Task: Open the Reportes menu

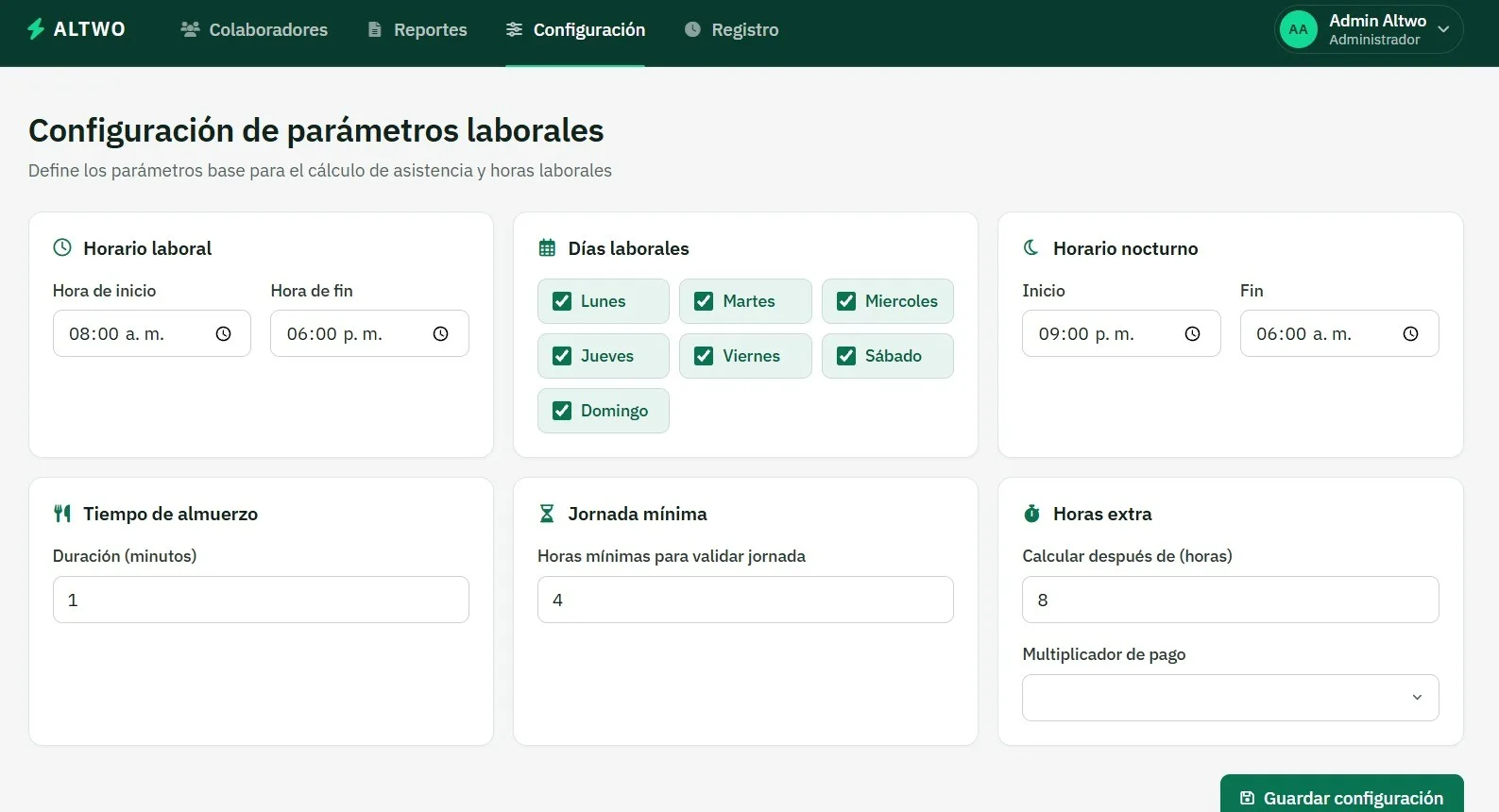Action: [x=417, y=29]
